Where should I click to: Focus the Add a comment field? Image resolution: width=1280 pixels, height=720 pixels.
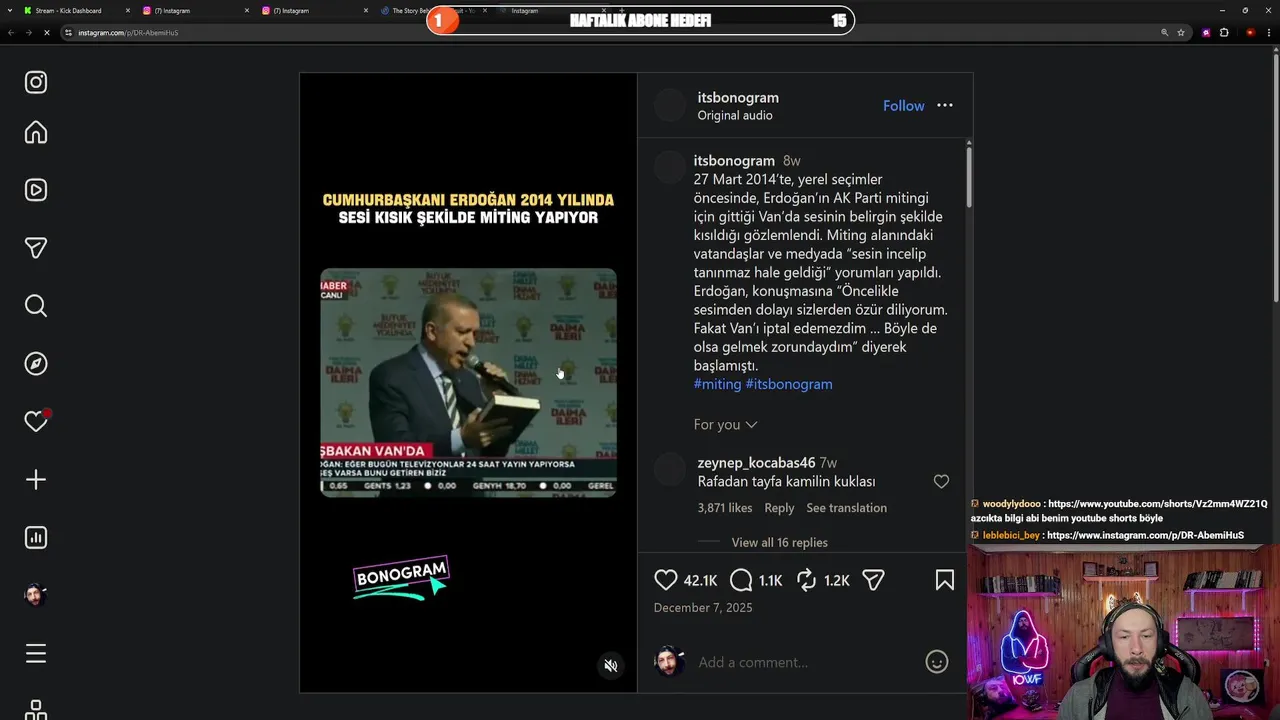805,662
